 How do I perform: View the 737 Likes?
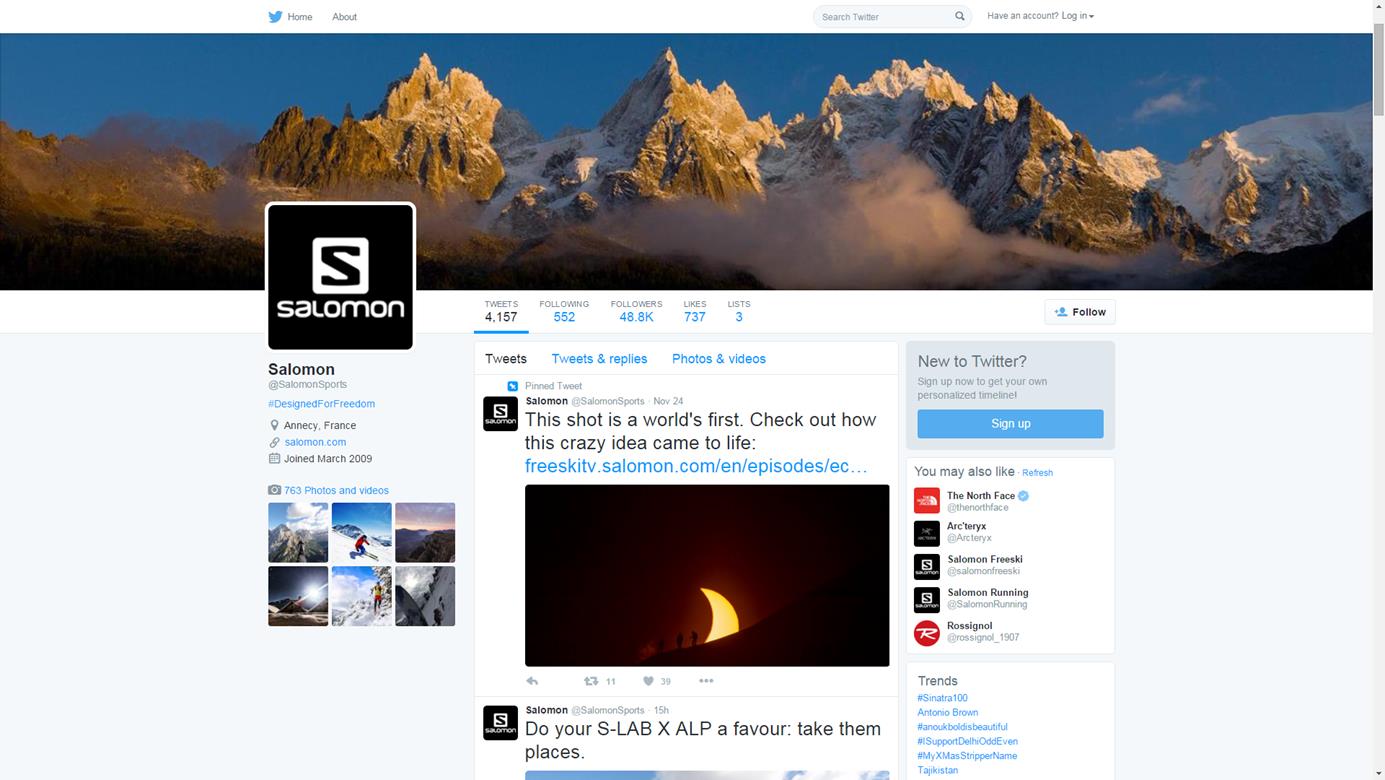695,311
